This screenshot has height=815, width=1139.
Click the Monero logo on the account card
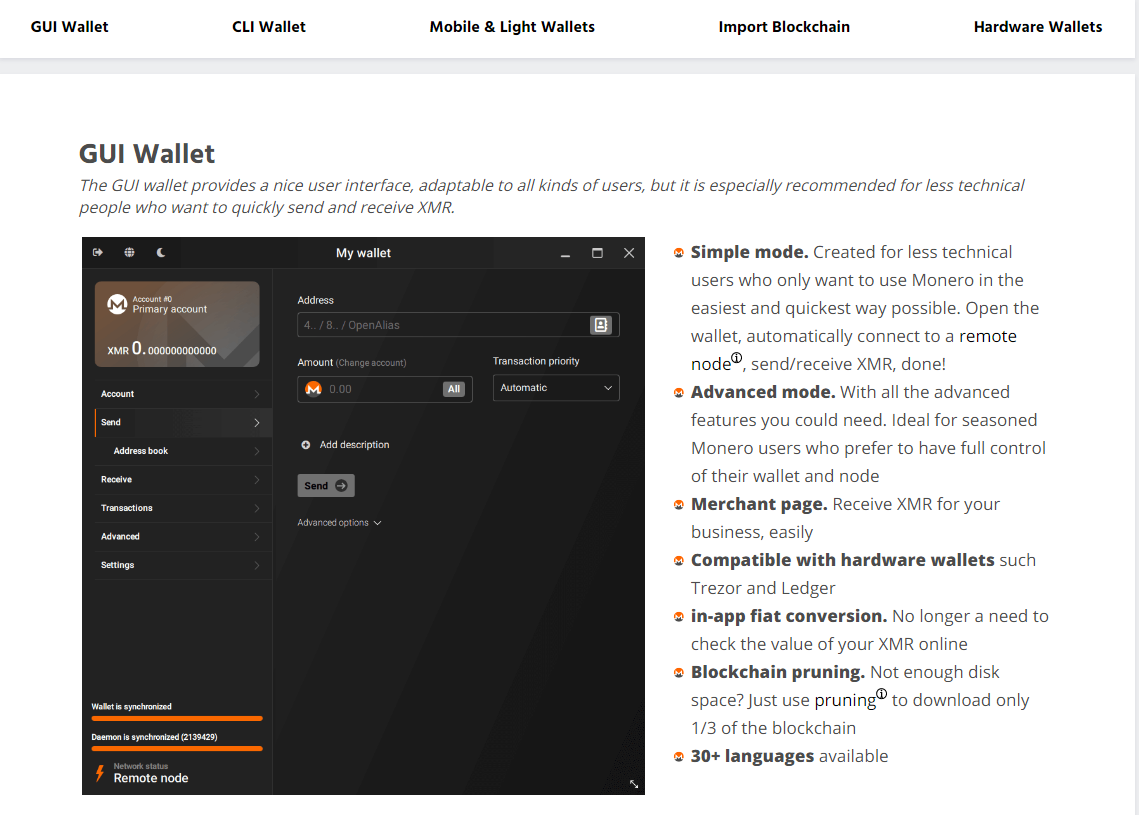click(117, 304)
